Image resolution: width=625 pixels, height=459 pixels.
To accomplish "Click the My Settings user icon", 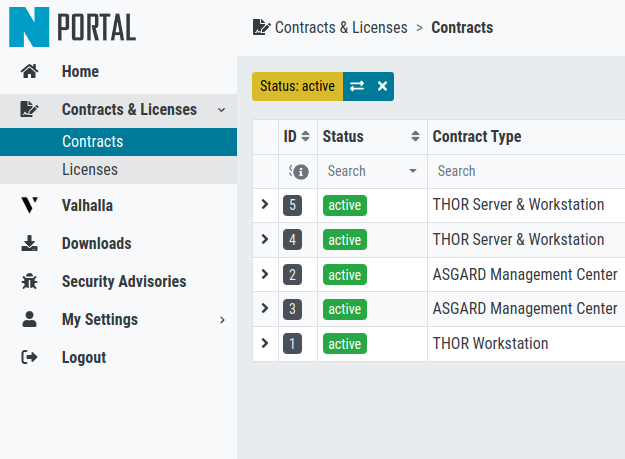I will [29, 320].
